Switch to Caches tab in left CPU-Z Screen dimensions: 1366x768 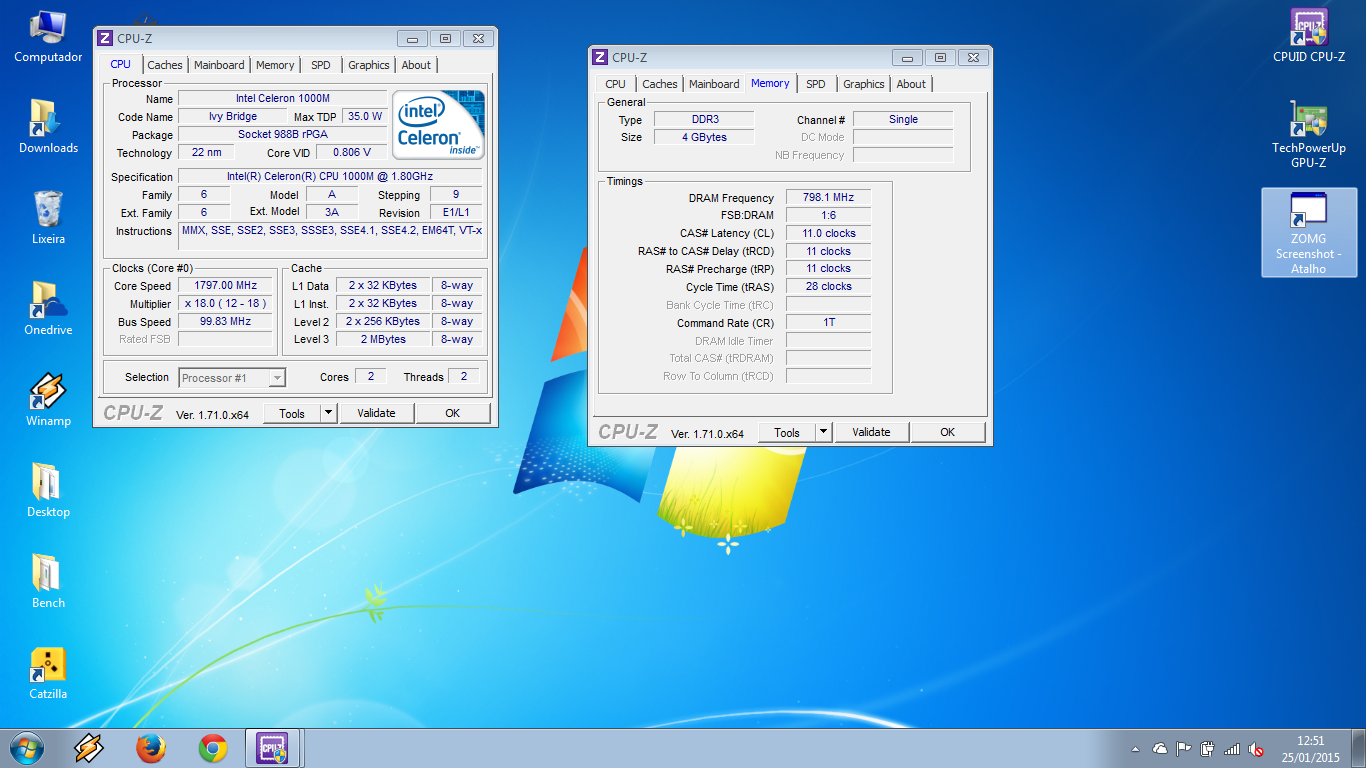pos(165,65)
